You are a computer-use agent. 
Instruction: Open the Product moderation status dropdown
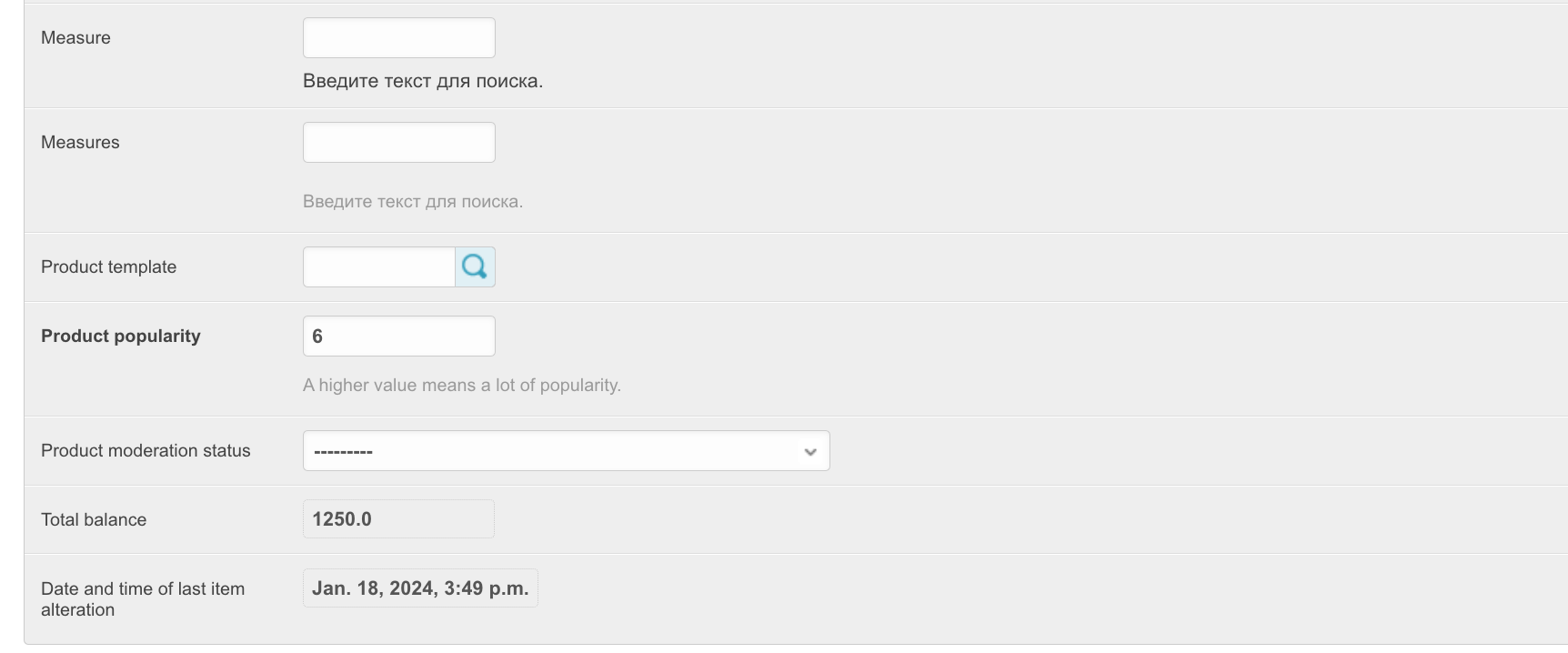[566, 451]
